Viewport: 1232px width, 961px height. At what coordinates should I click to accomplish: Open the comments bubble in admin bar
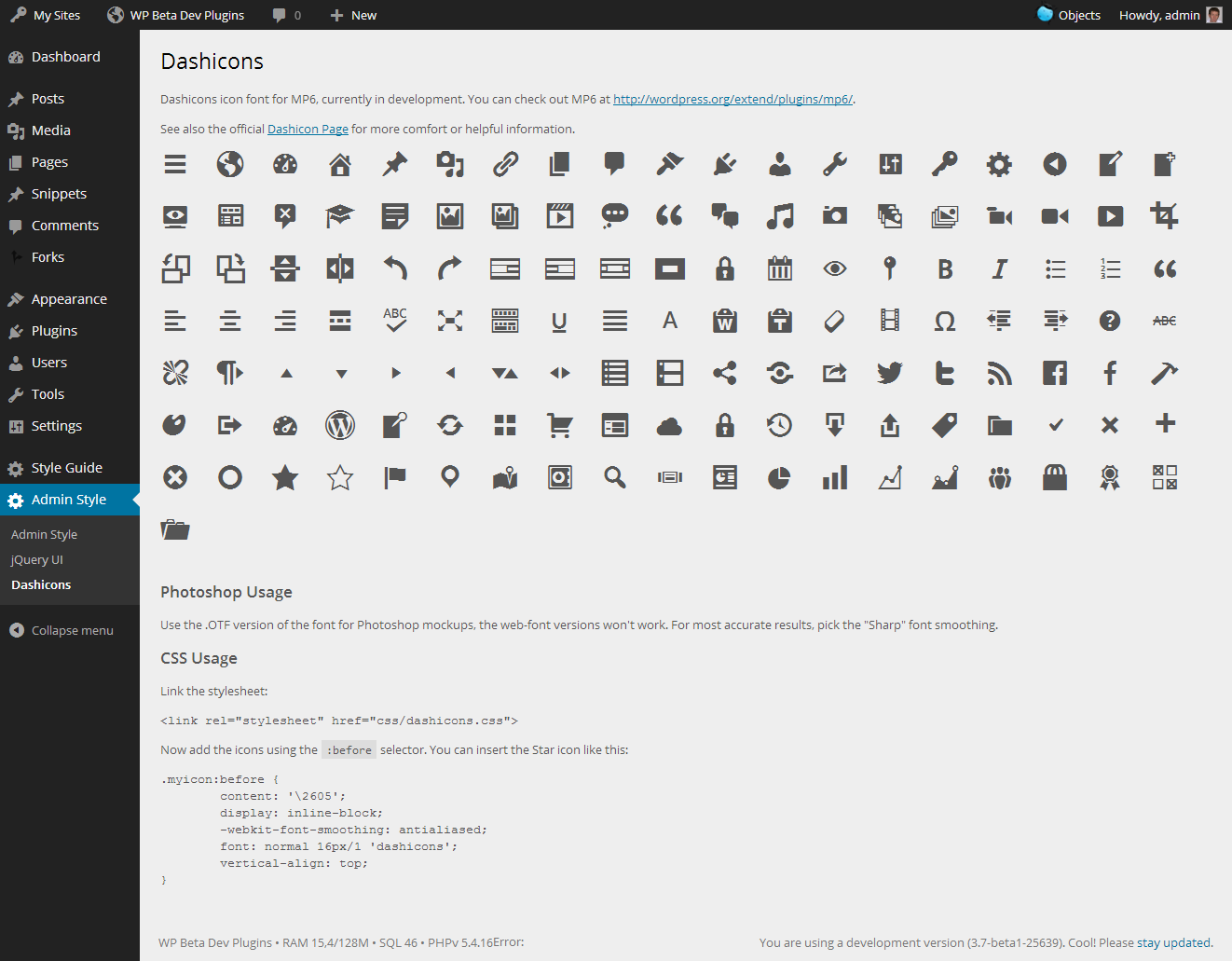click(286, 15)
